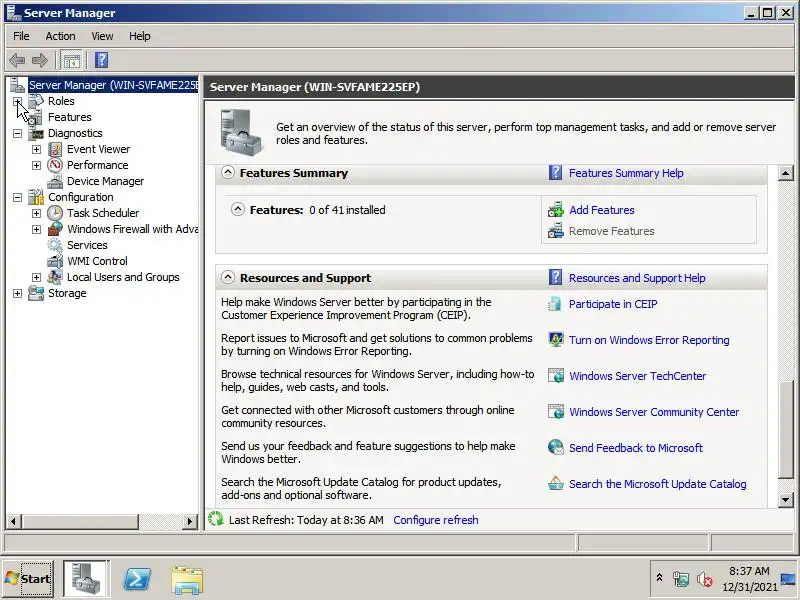The height and width of the screenshot is (600, 800).
Task: Open the Help menu
Action: (x=139, y=36)
